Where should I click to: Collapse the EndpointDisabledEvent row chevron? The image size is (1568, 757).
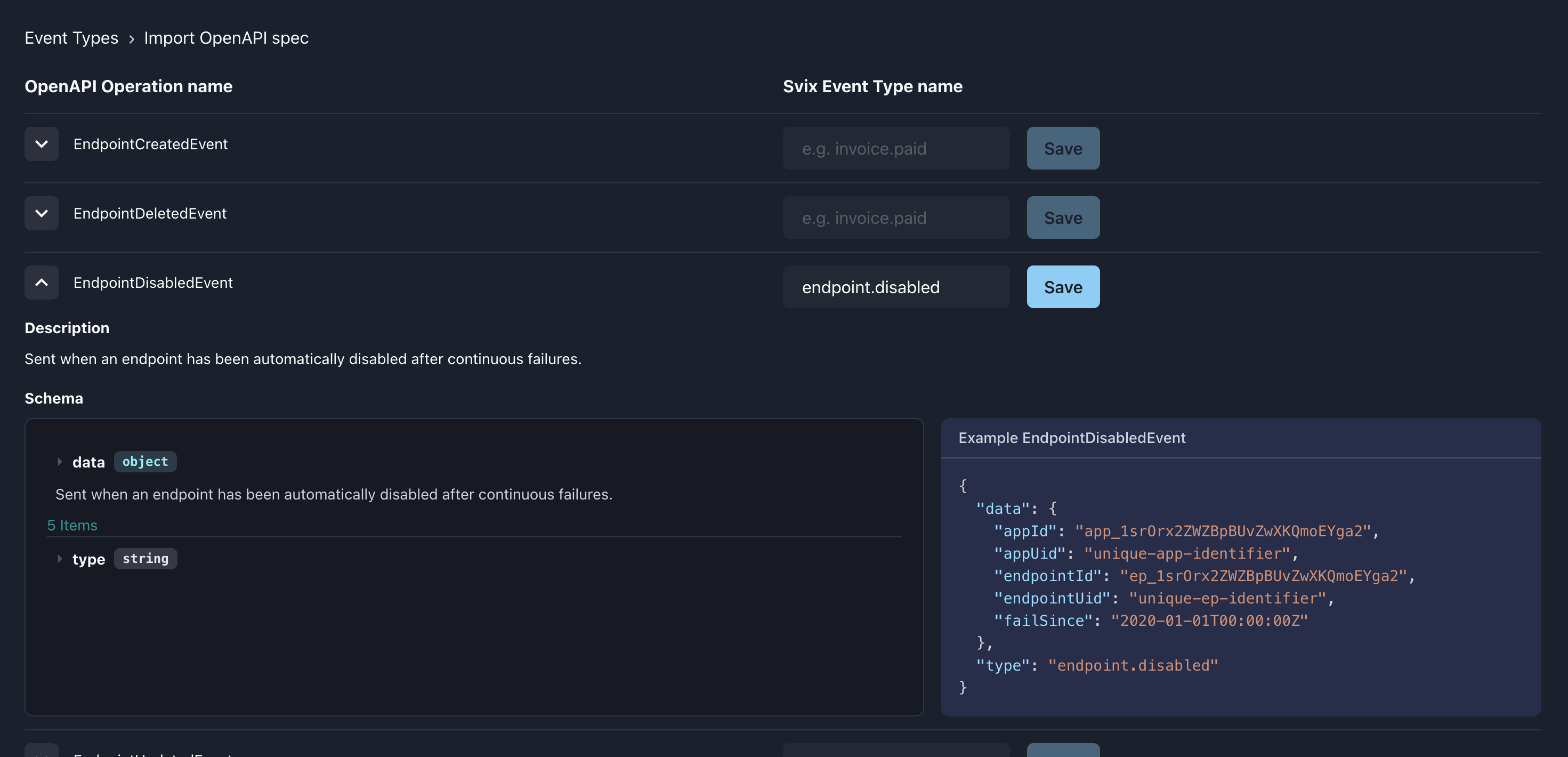point(42,283)
